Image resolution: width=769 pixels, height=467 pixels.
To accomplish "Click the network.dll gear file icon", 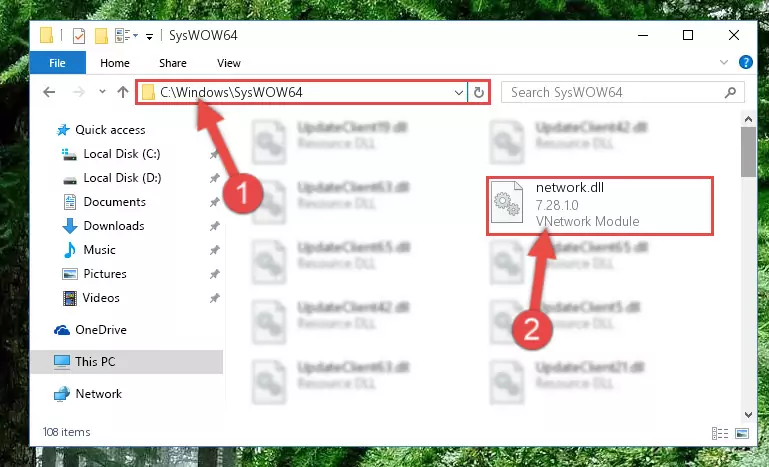I will click(x=507, y=202).
